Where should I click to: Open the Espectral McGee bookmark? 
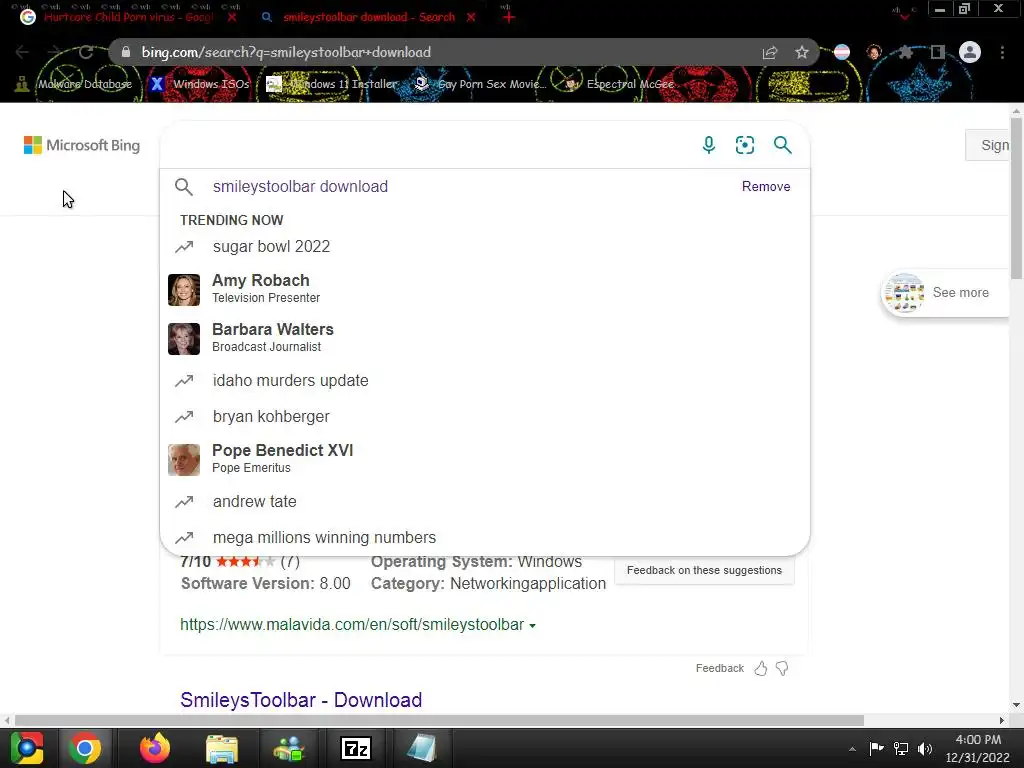618,84
